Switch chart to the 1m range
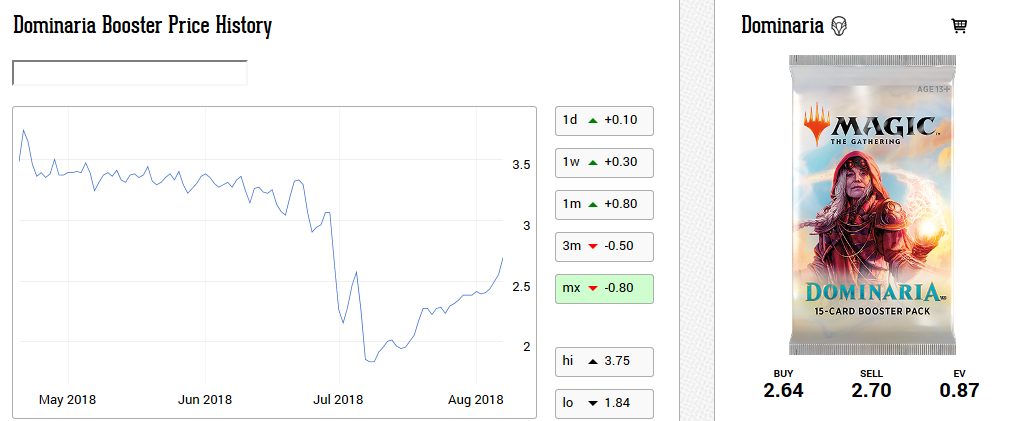Image resolution: width=1017 pixels, height=421 pixels. click(603, 204)
